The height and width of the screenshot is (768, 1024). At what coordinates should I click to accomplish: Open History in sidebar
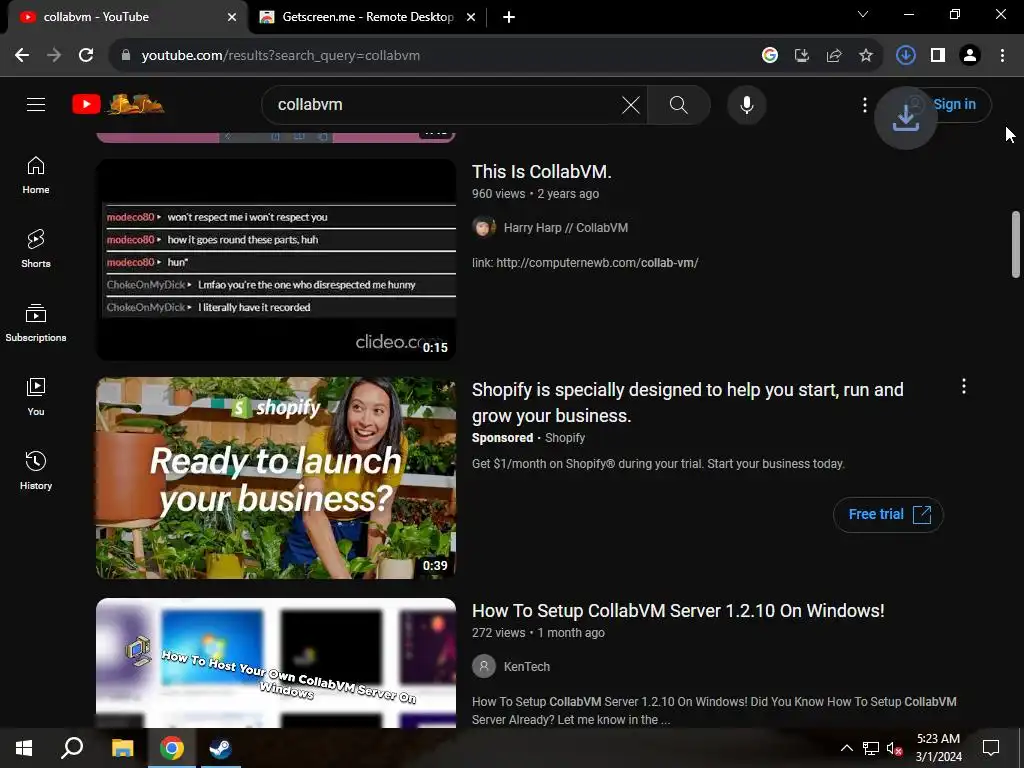click(x=36, y=470)
